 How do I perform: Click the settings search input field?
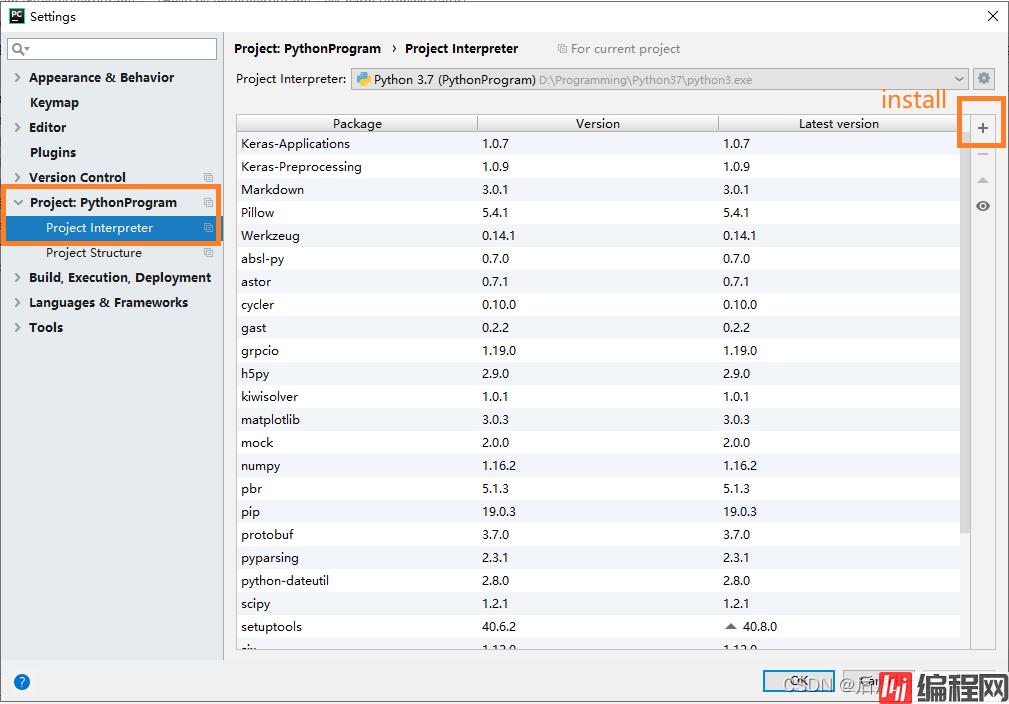click(122, 49)
